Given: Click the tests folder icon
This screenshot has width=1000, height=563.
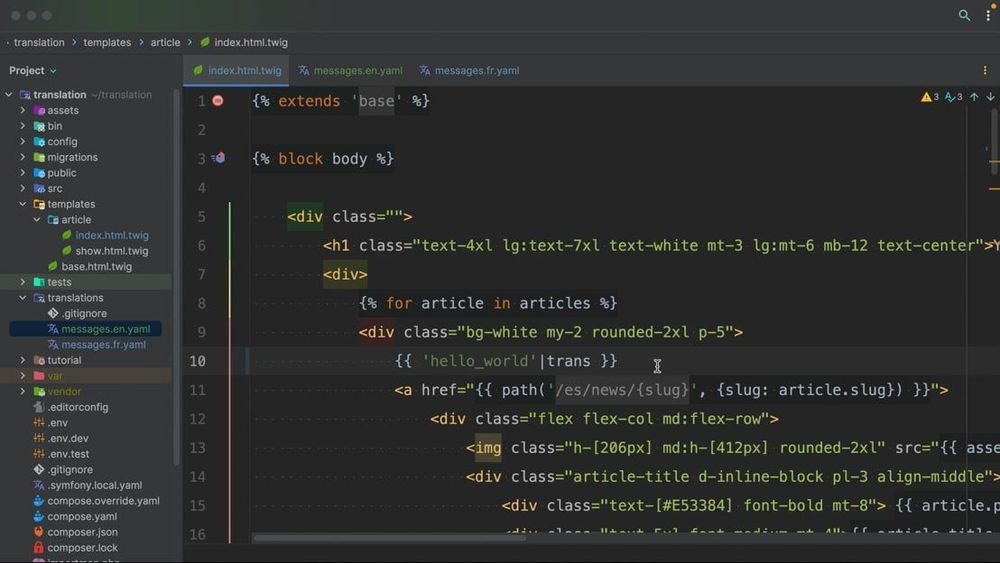Looking at the screenshot, I should pos(39,282).
